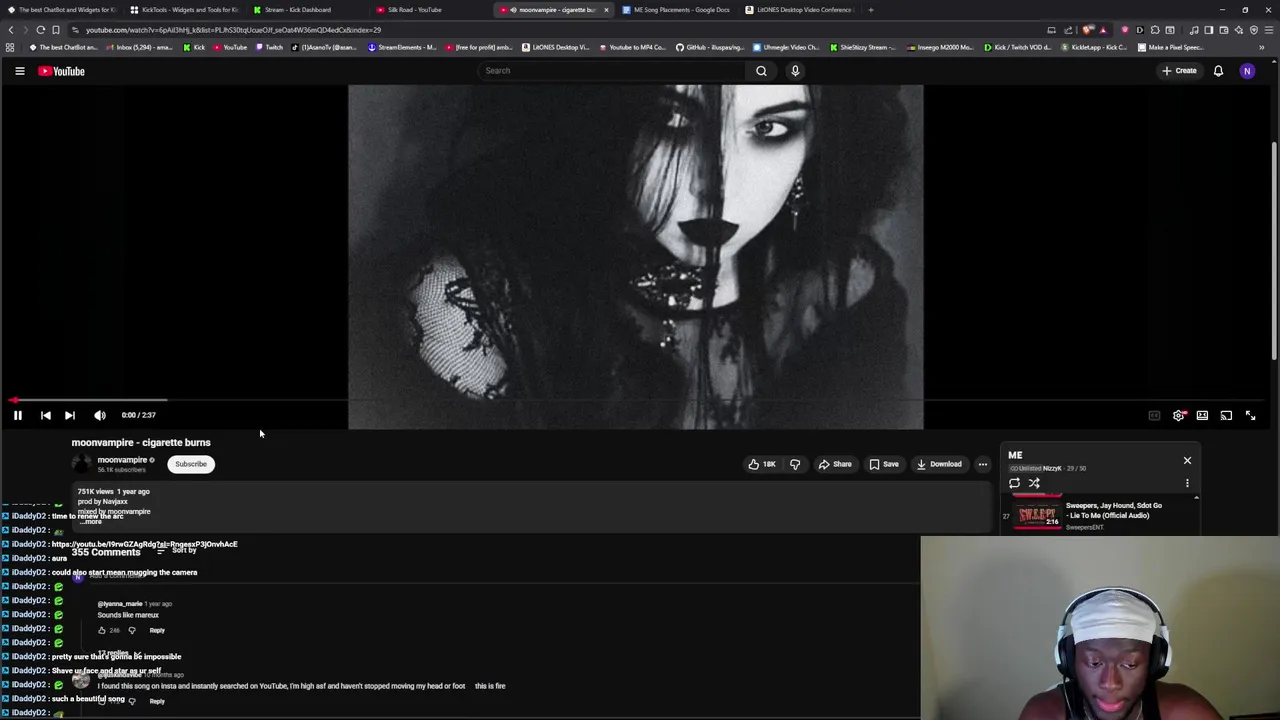Open the Kick bookmark
This screenshot has height=720, width=1280.
click(194, 47)
